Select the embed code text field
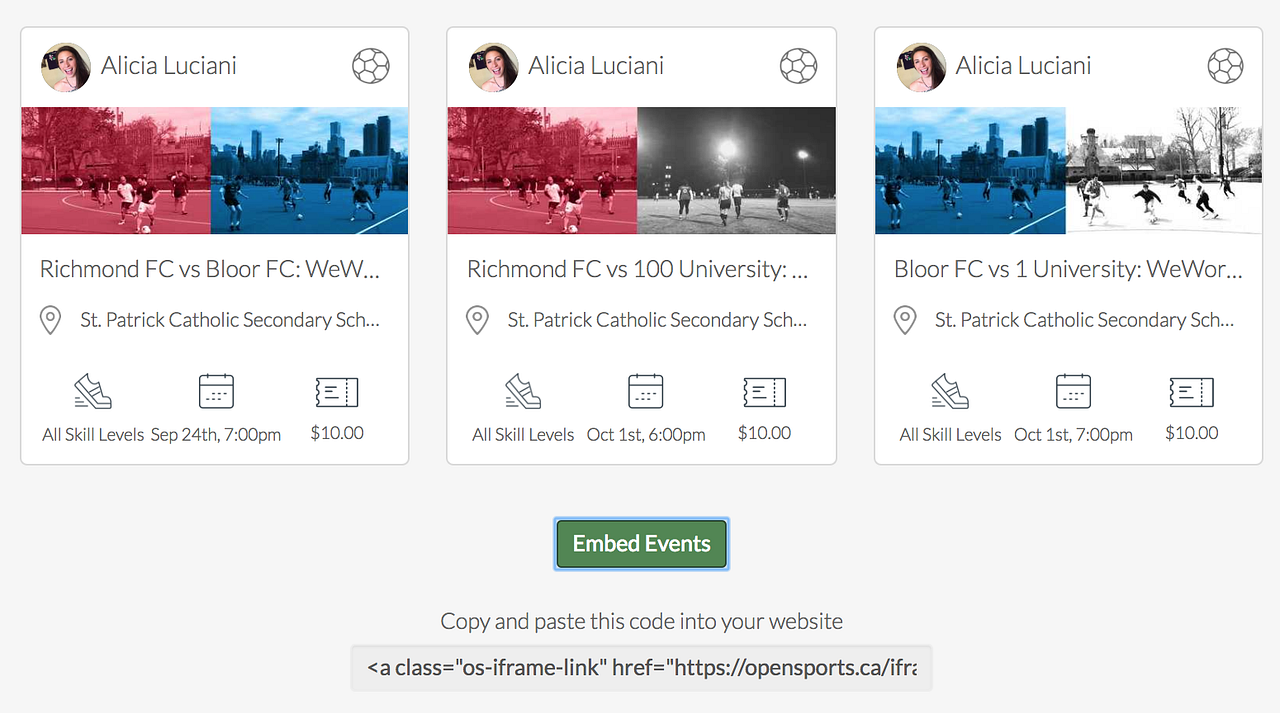The image size is (1280, 713). [x=641, y=668]
